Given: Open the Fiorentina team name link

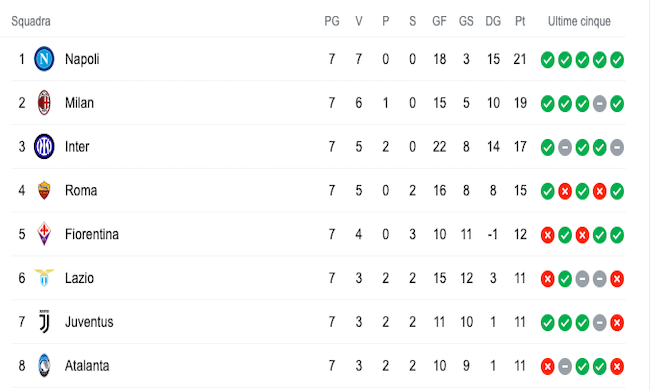Looking at the screenshot, I should pos(92,234).
